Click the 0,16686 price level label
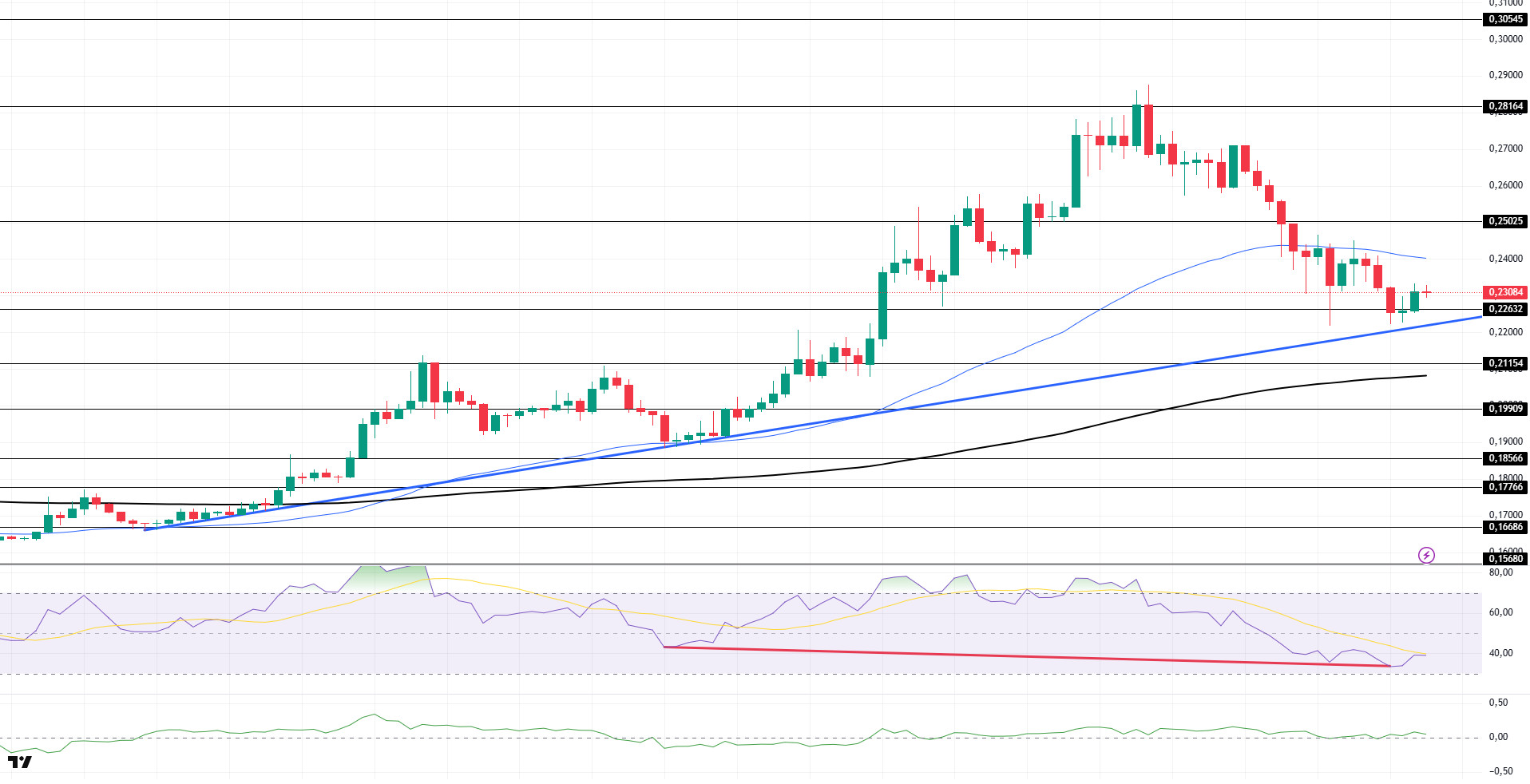Screen dimensions: 1530x784 pos(1505,527)
